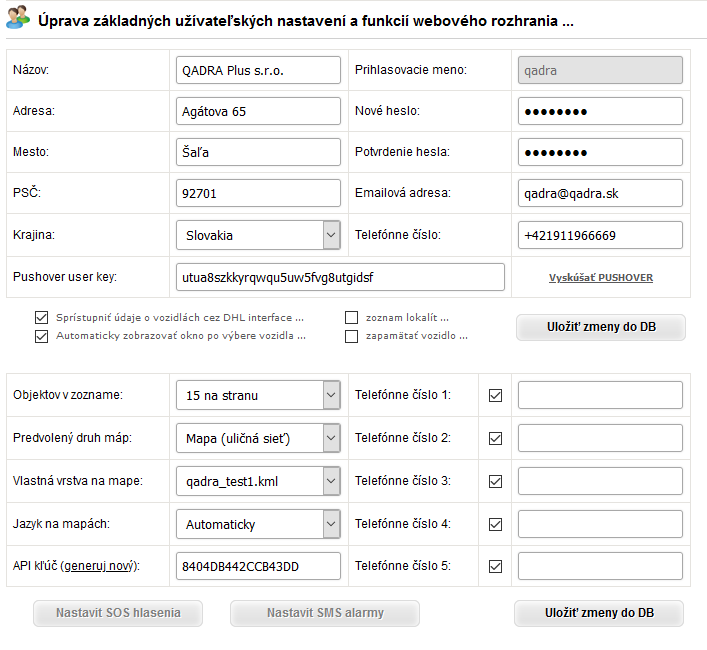Toggle the Telefónne číslo 3 checkbox
The width and height of the screenshot is (707, 650).
tap(495, 481)
